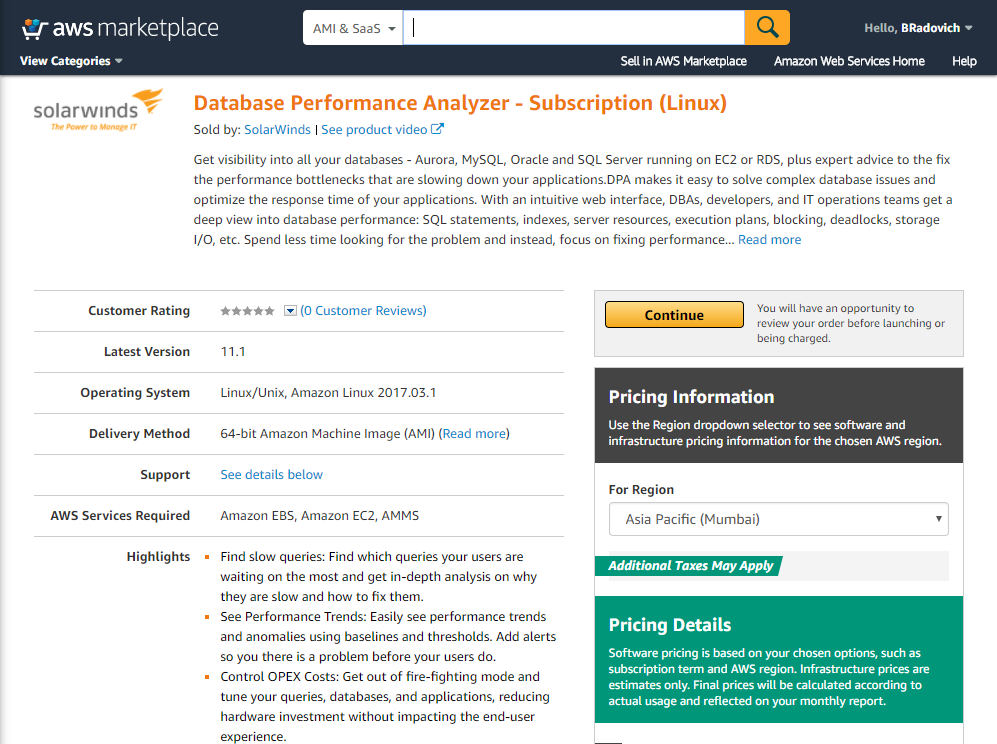Click Linux/Unix, Amazon Linux 2017.03.1 text
The height and width of the screenshot is (744, 997).
coord(328,393)
